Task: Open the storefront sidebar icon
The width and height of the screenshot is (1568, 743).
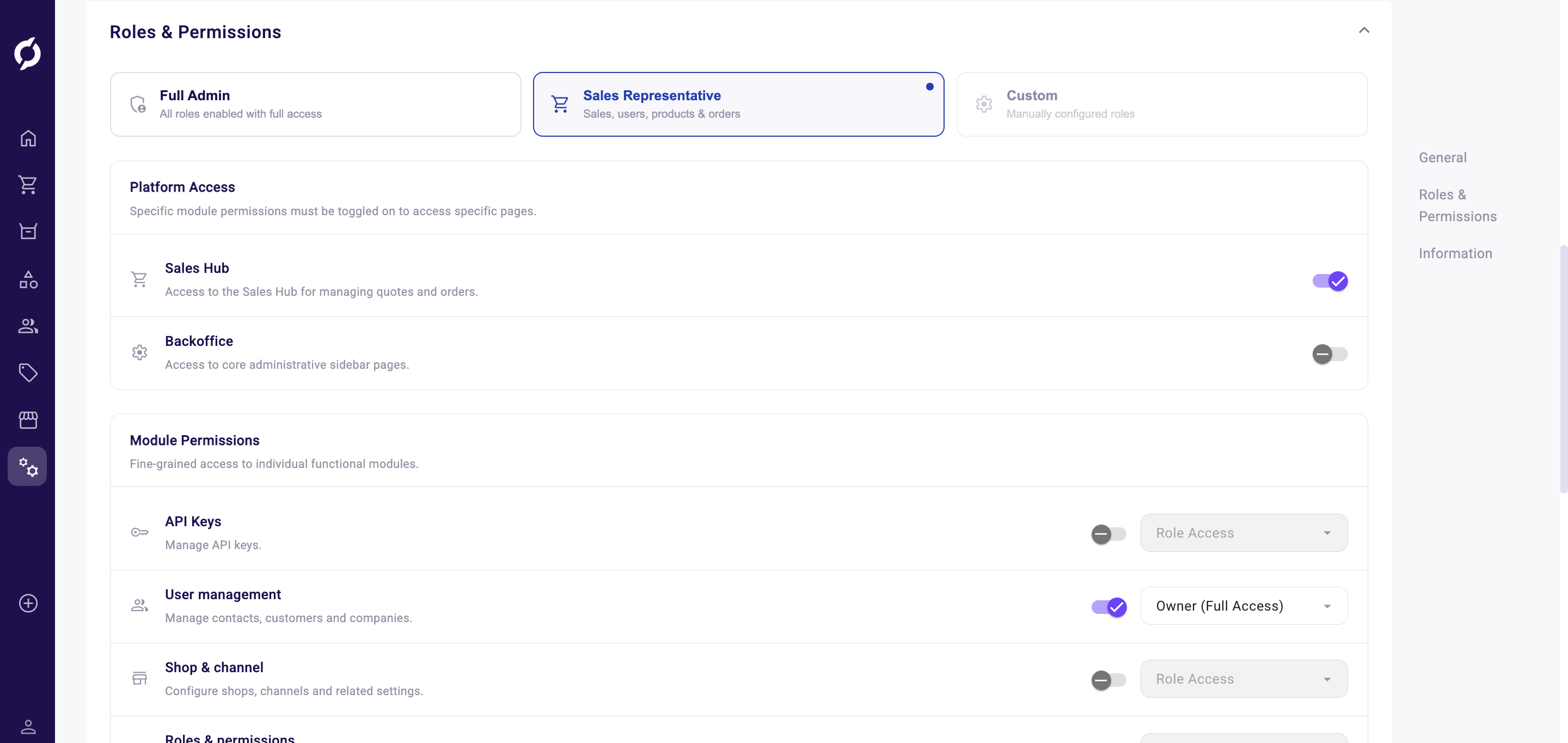Action: pyautogui.click(x=28, y=419)
